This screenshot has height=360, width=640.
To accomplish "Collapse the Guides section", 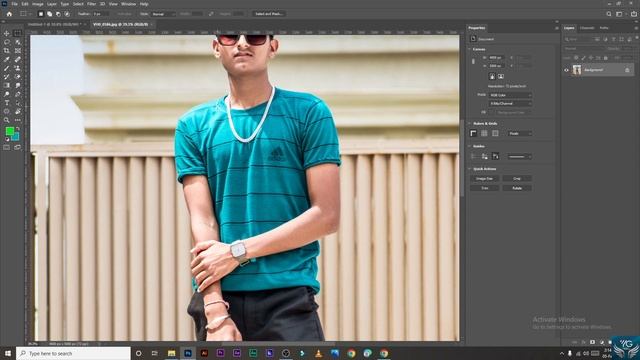I will 469,146.
